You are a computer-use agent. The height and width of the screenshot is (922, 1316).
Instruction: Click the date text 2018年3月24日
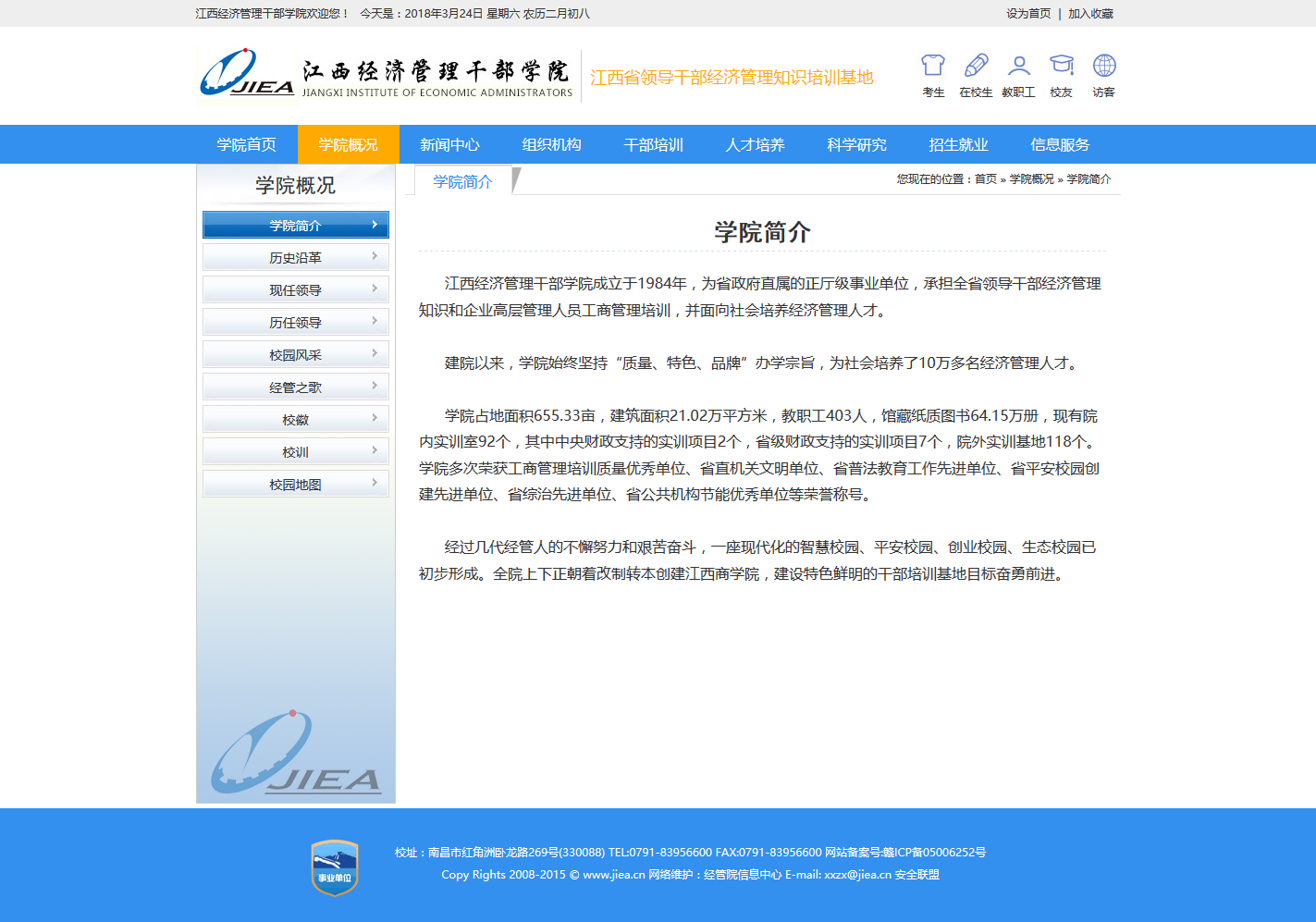(x=444, y=14)
